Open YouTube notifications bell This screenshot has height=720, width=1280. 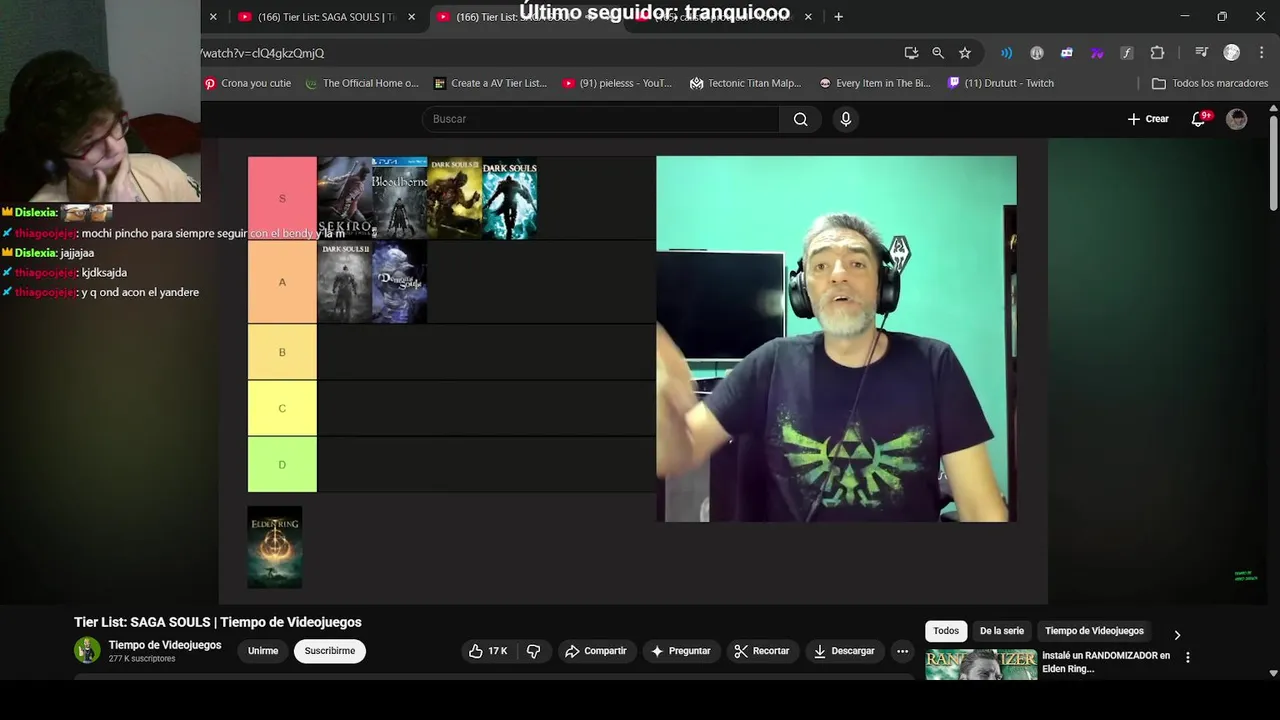[x=1199, y=119]
